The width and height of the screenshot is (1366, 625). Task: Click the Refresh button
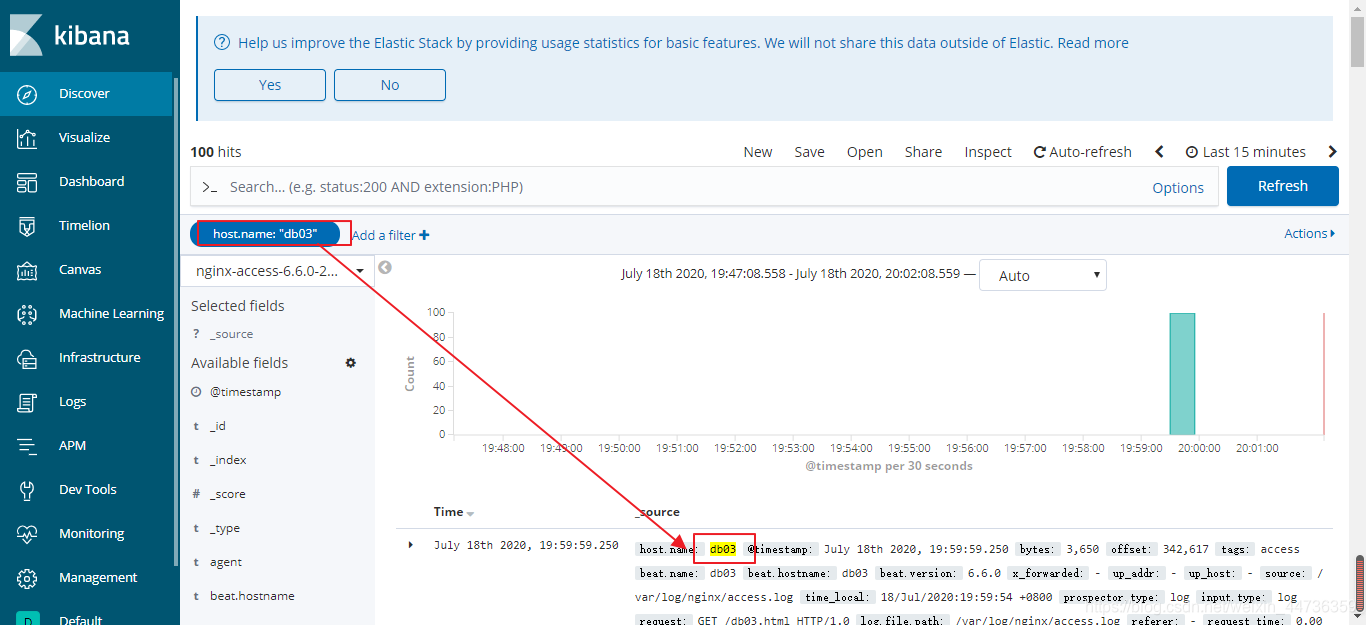pos(1283,186)
